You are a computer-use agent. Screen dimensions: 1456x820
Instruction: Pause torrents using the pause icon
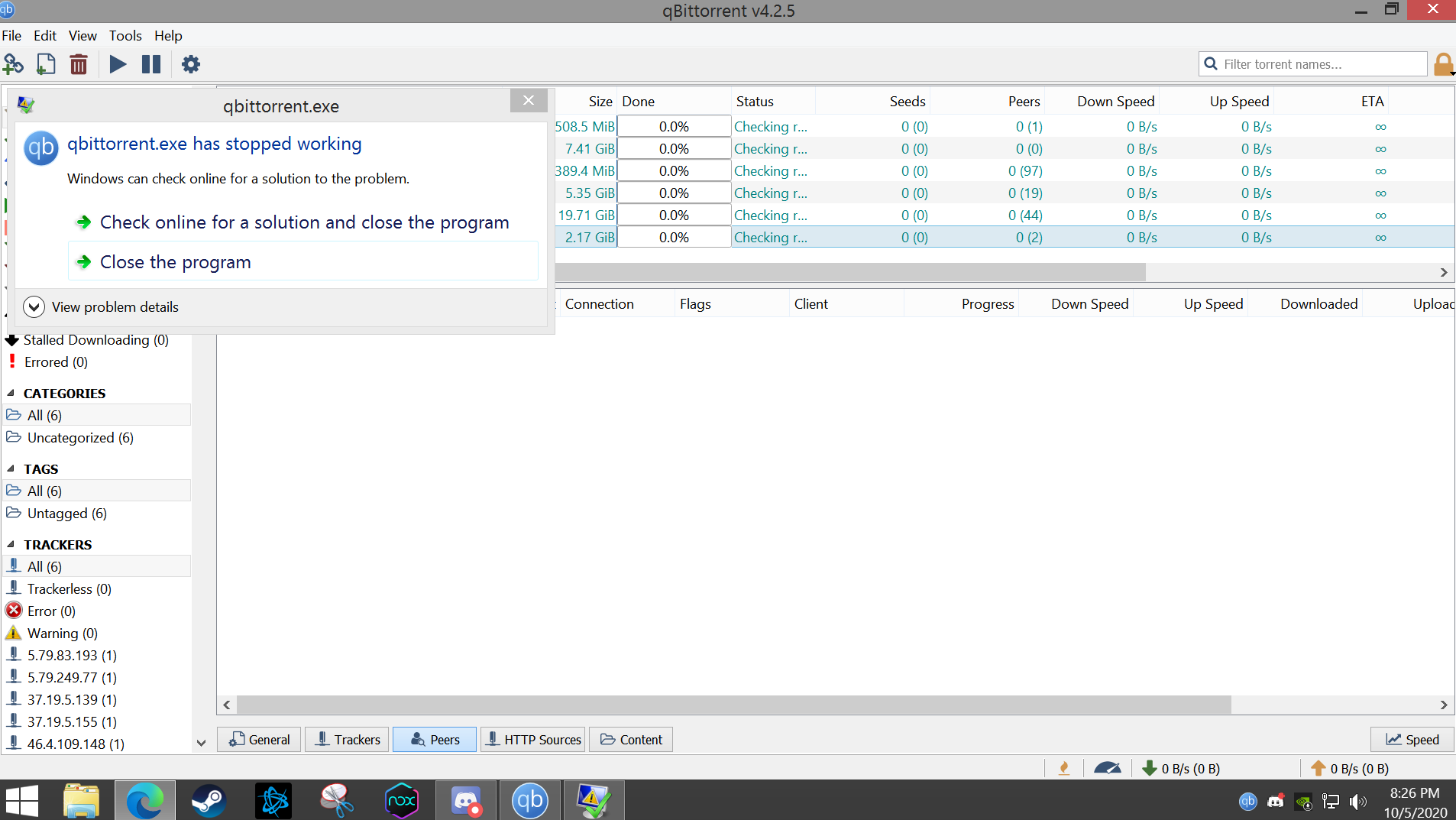pyautogui.click(x=150, y=64)
